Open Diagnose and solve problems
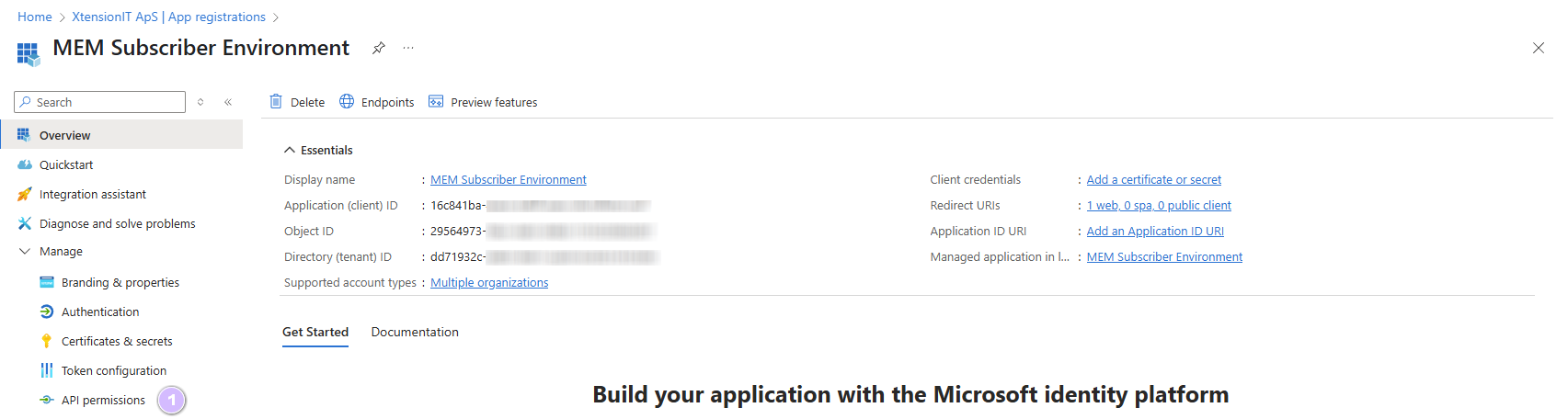 coord(117,224)
